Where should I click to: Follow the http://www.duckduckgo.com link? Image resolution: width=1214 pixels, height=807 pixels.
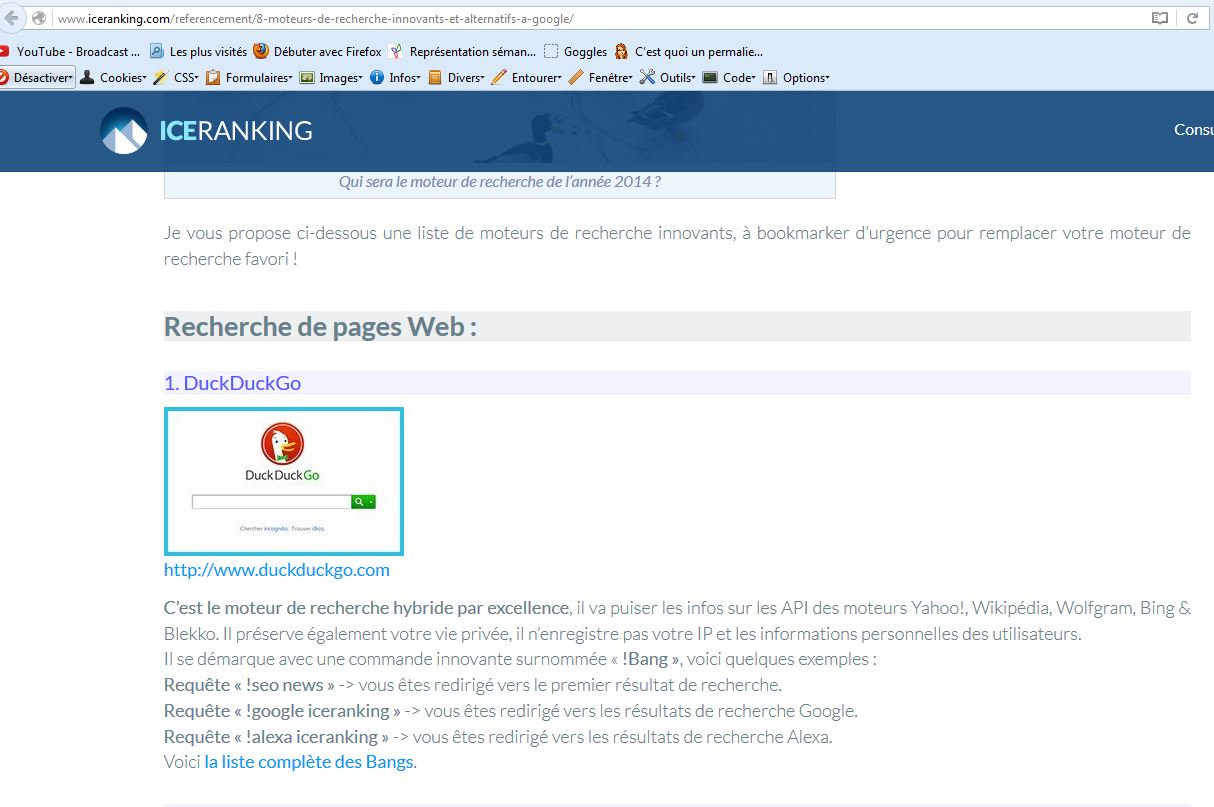point(277,570)
